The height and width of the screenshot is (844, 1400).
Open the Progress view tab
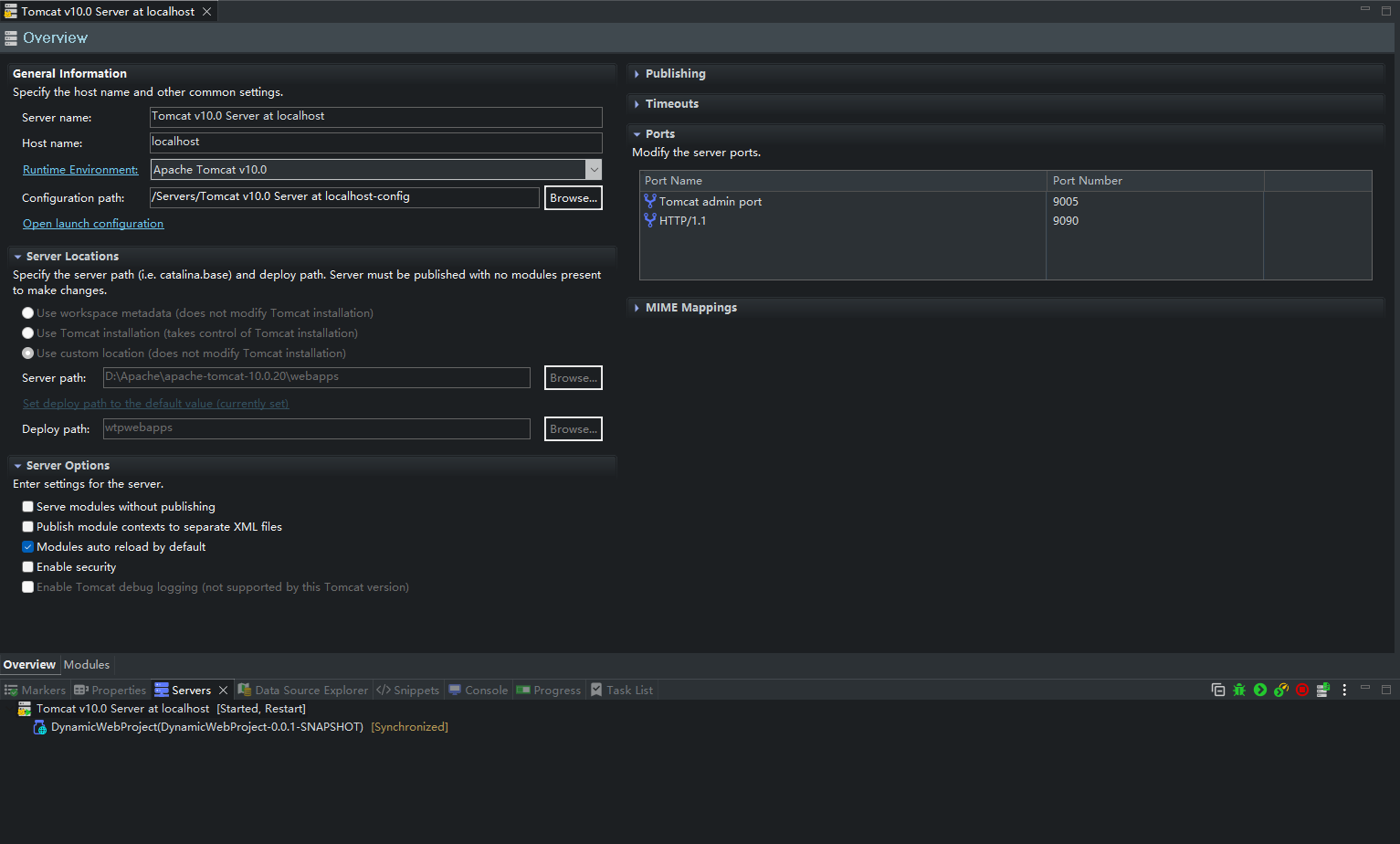click(x=549, y=690)
